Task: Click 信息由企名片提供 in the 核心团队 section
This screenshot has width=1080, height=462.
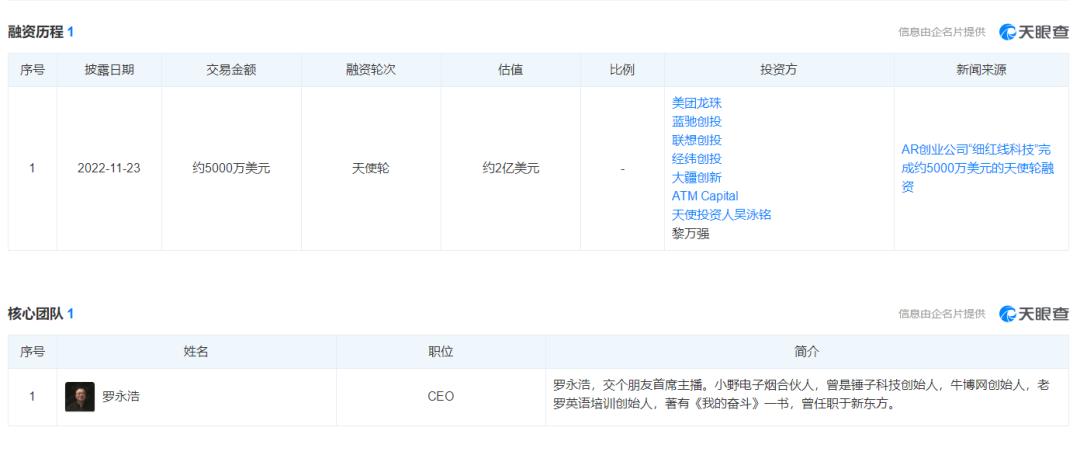Action: tap(941, 314)
